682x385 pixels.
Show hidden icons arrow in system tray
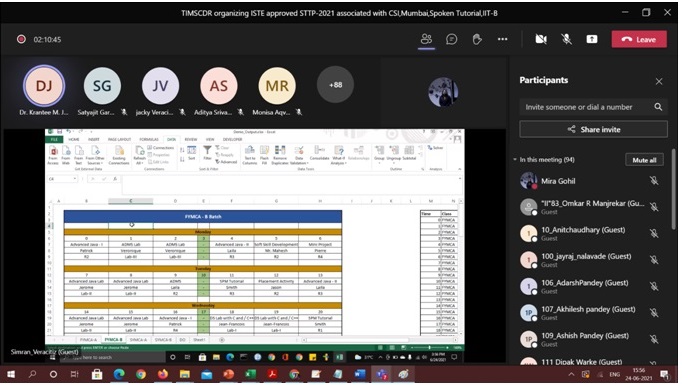coord(571,374)
